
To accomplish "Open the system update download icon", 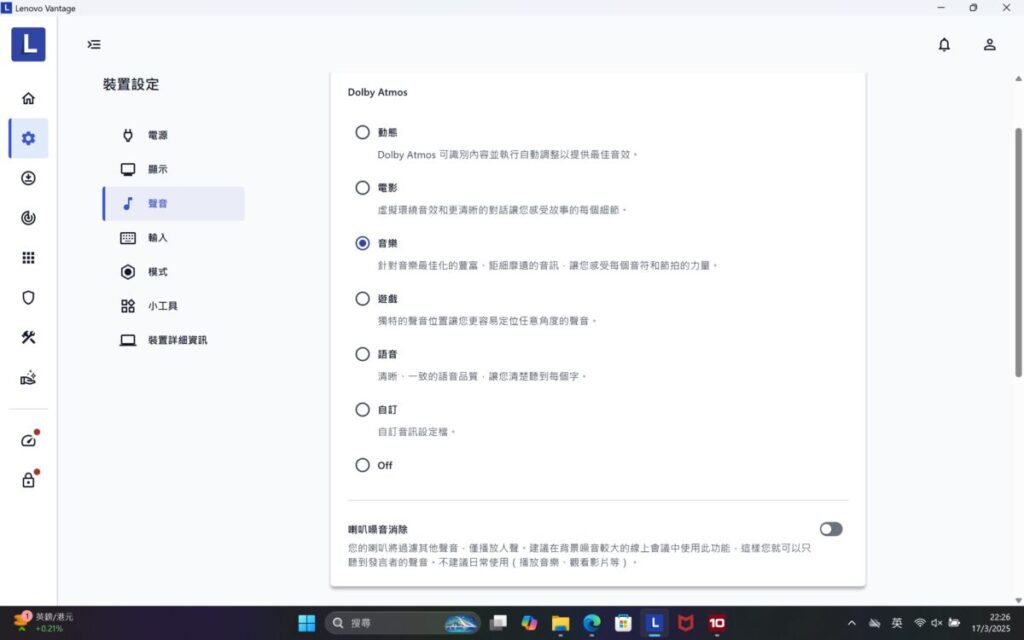I will pos(28,178).
